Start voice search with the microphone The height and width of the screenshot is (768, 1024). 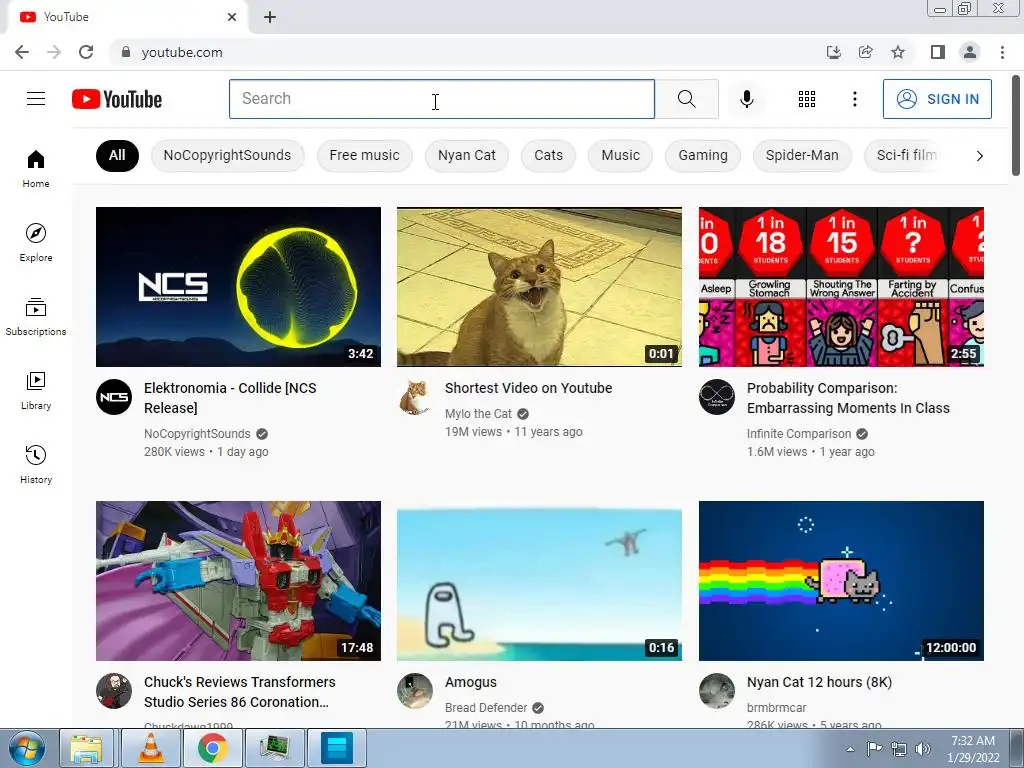pyautogui.click(x=746, y=99)
